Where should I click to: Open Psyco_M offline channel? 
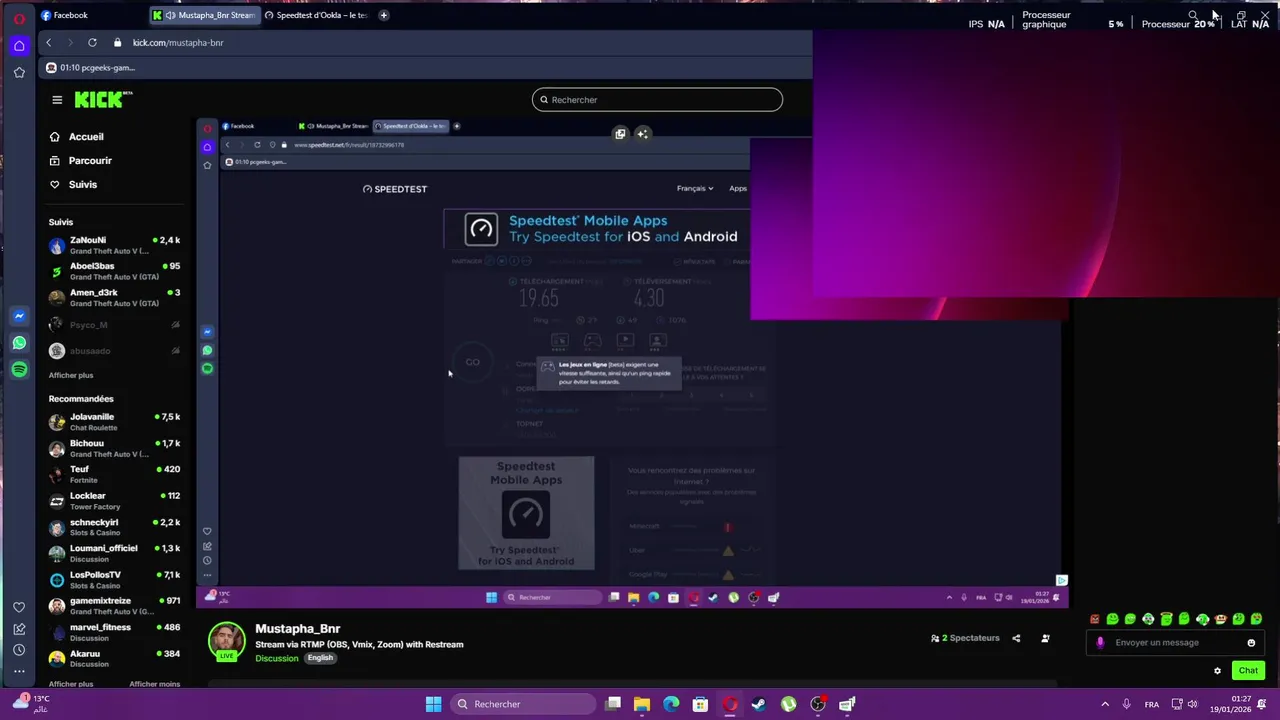[114, 325]
